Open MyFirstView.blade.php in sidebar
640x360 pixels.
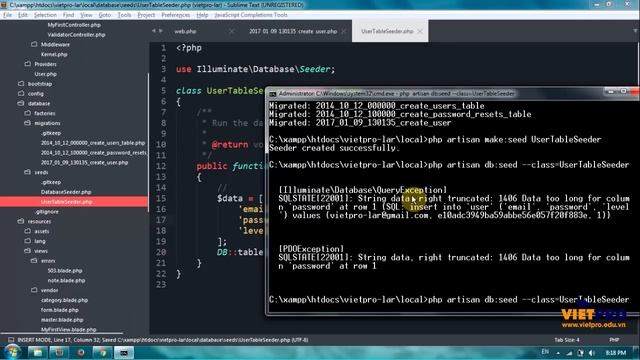[68, 329]
